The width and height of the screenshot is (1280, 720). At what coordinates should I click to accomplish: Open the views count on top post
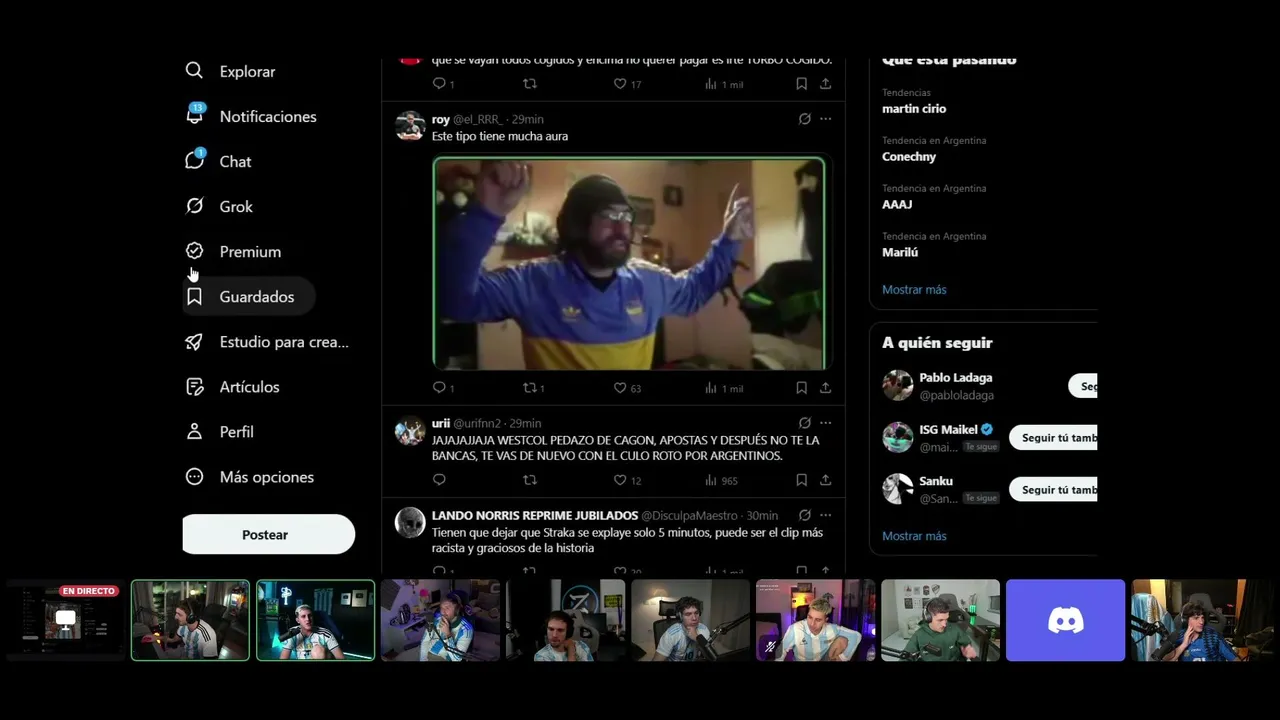[724, 84]
